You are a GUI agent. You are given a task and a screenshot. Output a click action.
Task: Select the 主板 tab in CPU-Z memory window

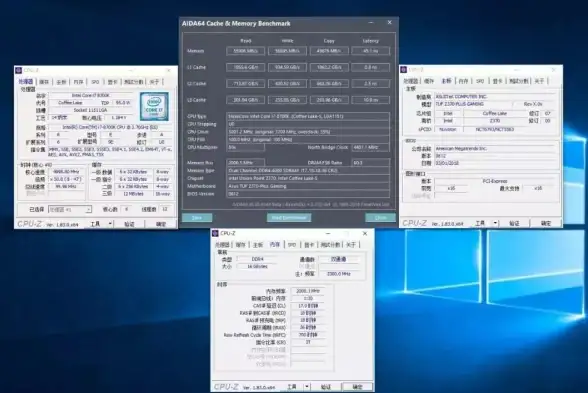258,245
